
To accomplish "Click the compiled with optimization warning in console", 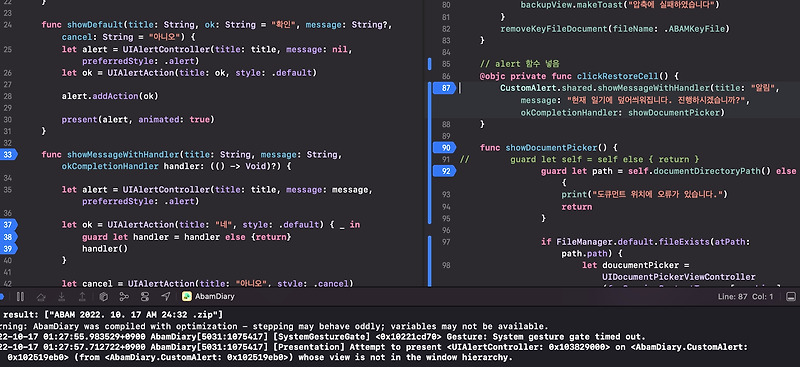I will (x=274, y=326).
